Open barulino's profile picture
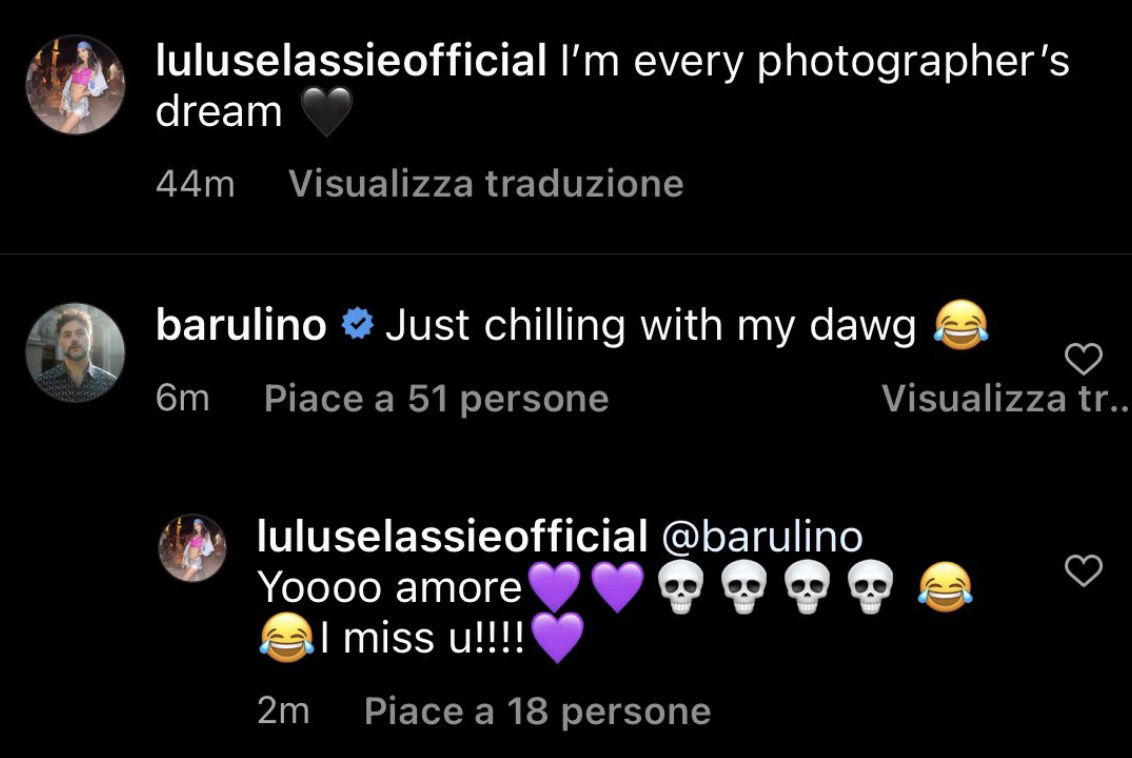This screenshot has height=758, width=1132. (76, 352)
